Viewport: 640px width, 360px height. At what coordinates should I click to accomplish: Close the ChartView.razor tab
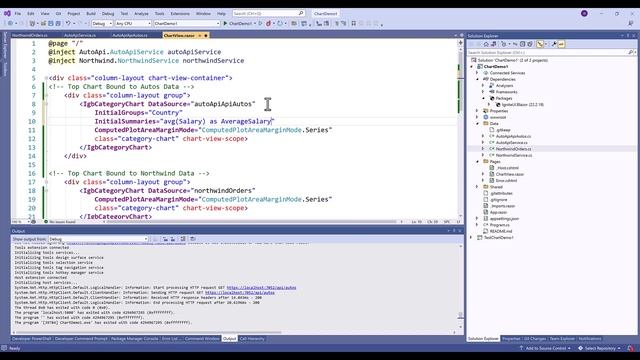(x=206, y=36)
